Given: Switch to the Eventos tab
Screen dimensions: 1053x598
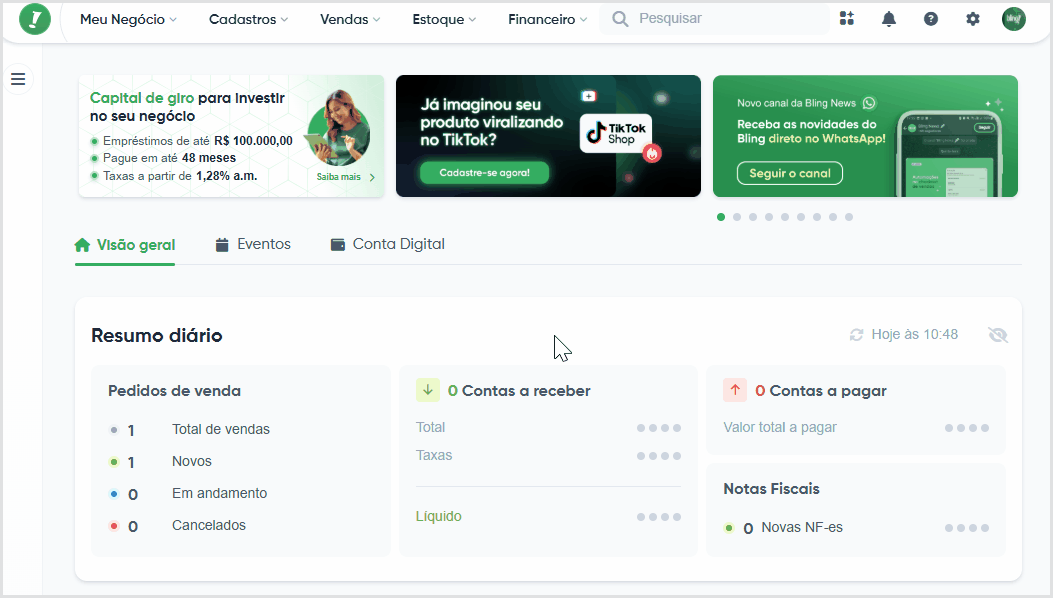Looking at the screenshot, I should [253, 245].
